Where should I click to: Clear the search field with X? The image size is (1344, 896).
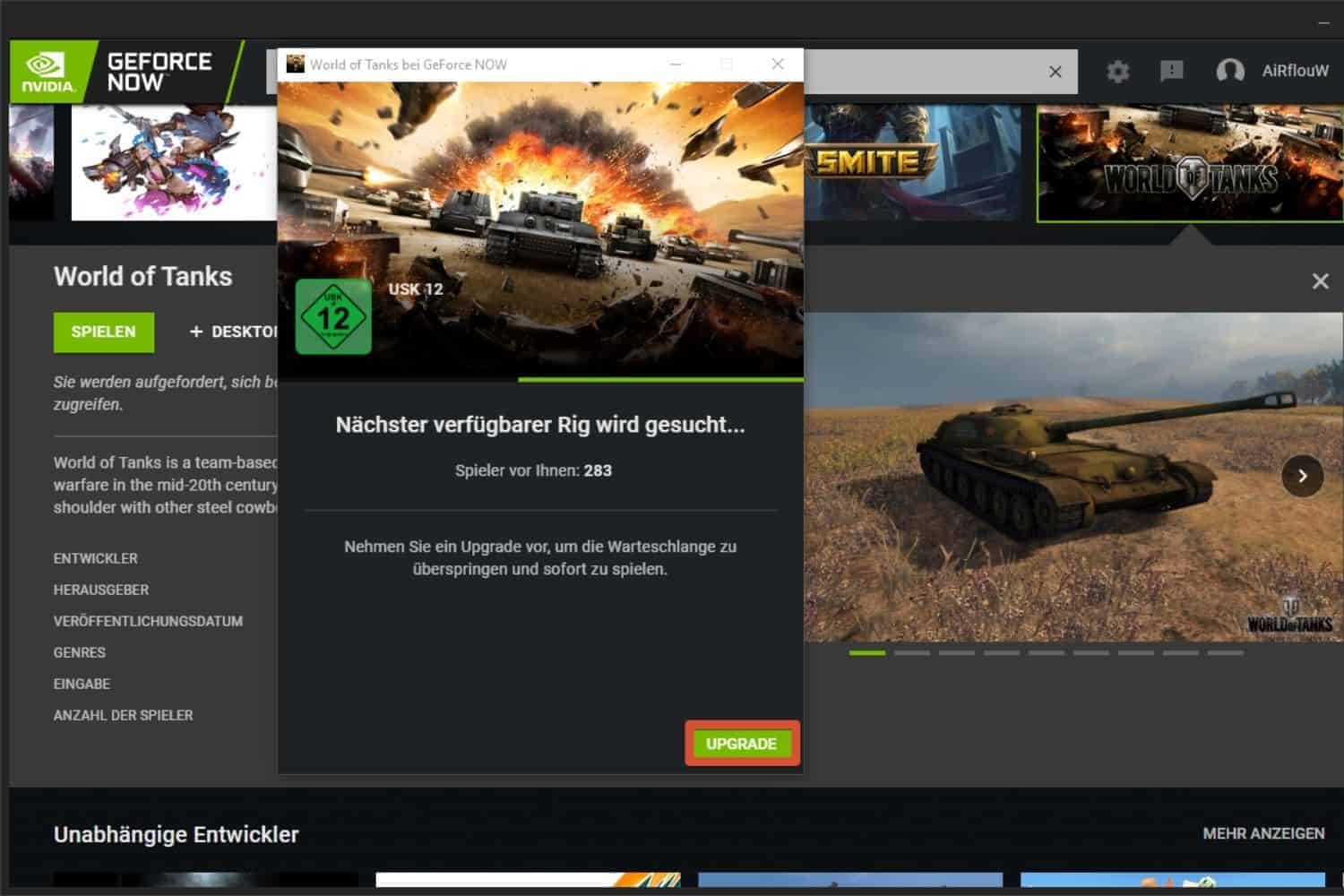click(1055, 72)
